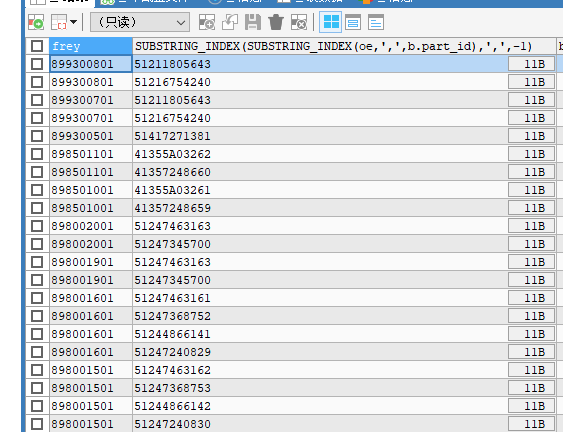Click the export result set icon with green arrow
Image resolution: width=563 pixels, height=432 pixels.
36,23
